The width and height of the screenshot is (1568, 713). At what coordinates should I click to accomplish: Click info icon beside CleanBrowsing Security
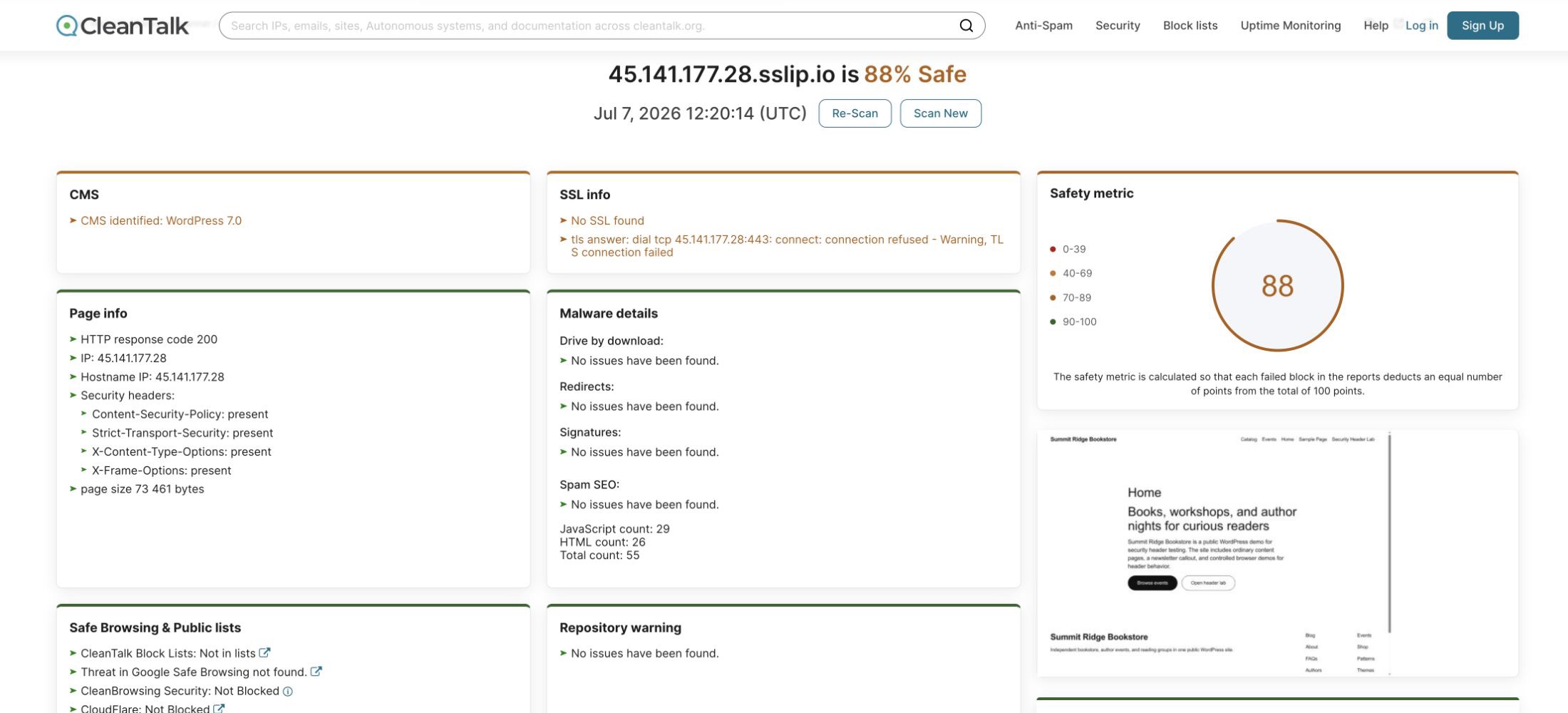coord(288,691)
